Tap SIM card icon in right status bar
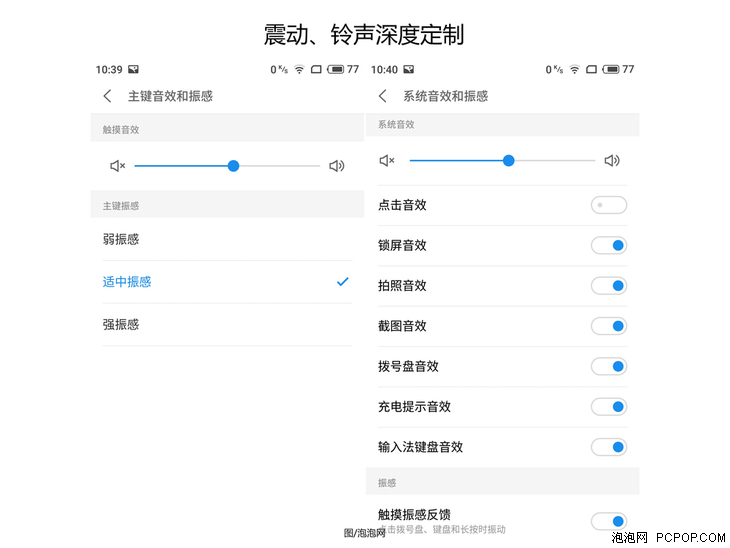Viewport: 730px width, 548px height. click(591, 69)
